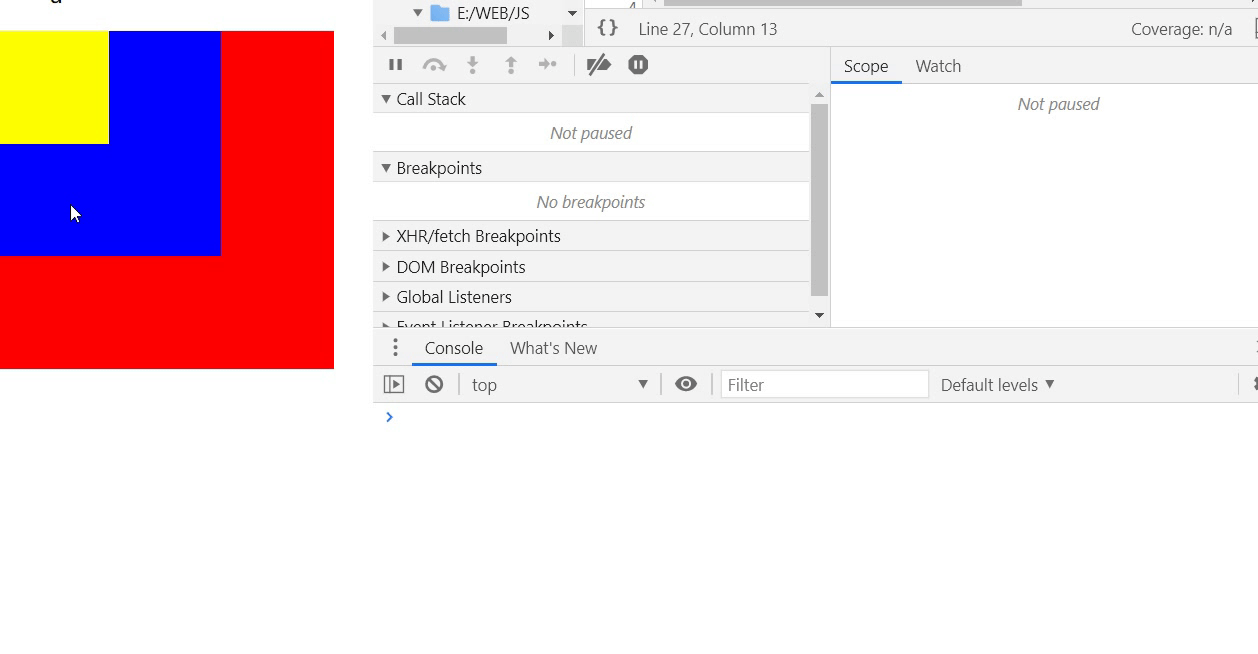Collapse the E:/WEB/JS folder tree item

pyautogui.click(x=417, y=13)
